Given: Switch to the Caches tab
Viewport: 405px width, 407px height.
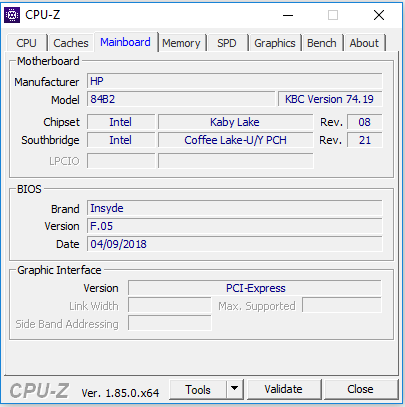Looking at the screenshot, I should 71,43.
